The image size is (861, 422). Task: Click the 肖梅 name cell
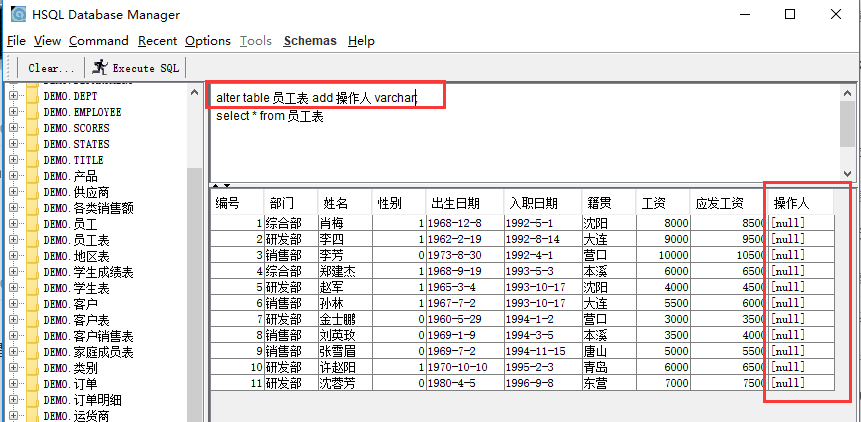344,223
